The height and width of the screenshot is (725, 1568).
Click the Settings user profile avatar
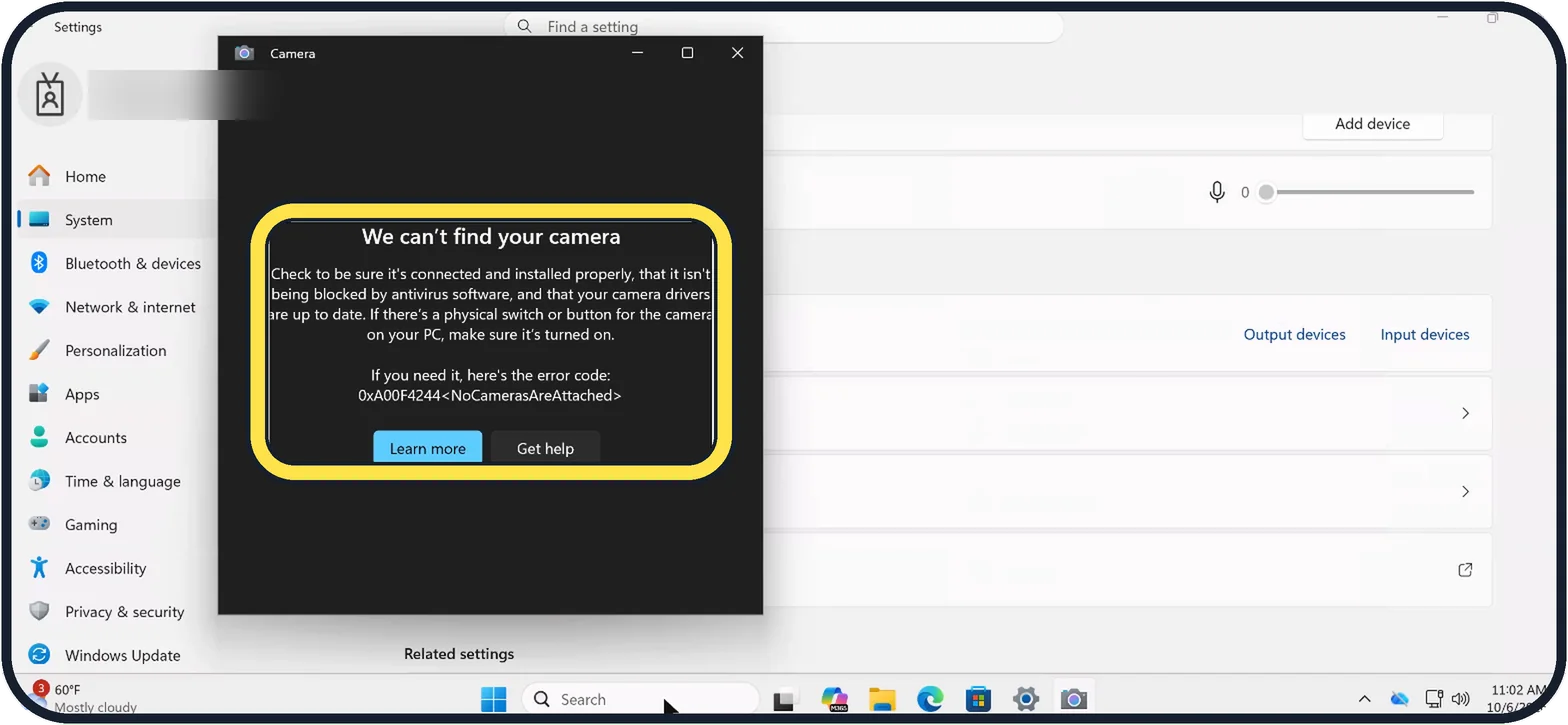click(50, 97)
